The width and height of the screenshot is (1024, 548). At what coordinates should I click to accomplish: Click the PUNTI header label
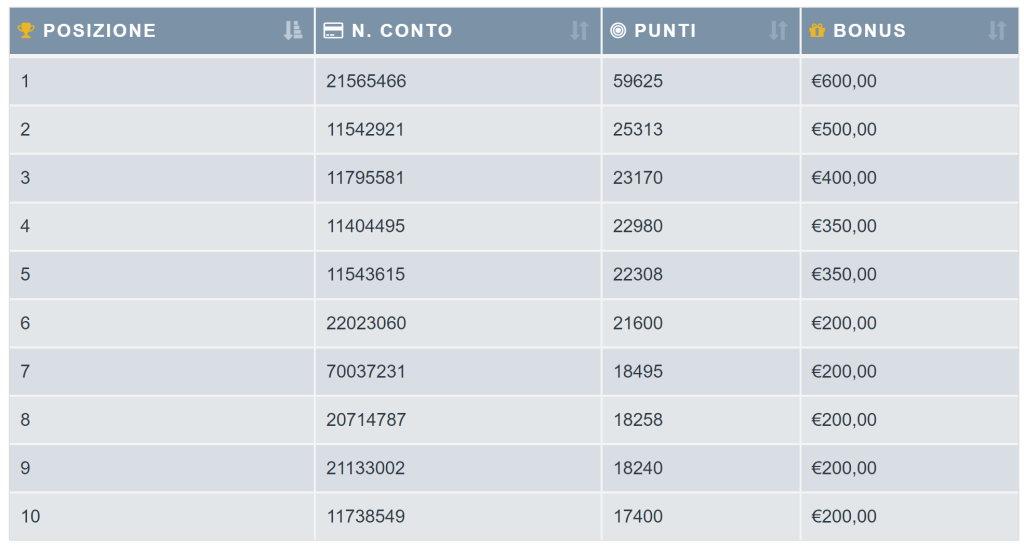[665, 31]
